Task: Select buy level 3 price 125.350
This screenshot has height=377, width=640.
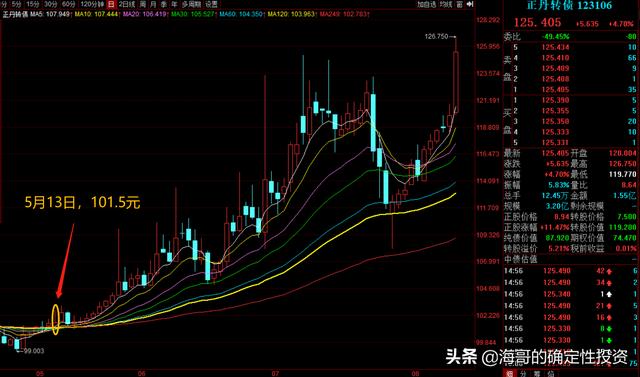Action: [x=555, y=122]
